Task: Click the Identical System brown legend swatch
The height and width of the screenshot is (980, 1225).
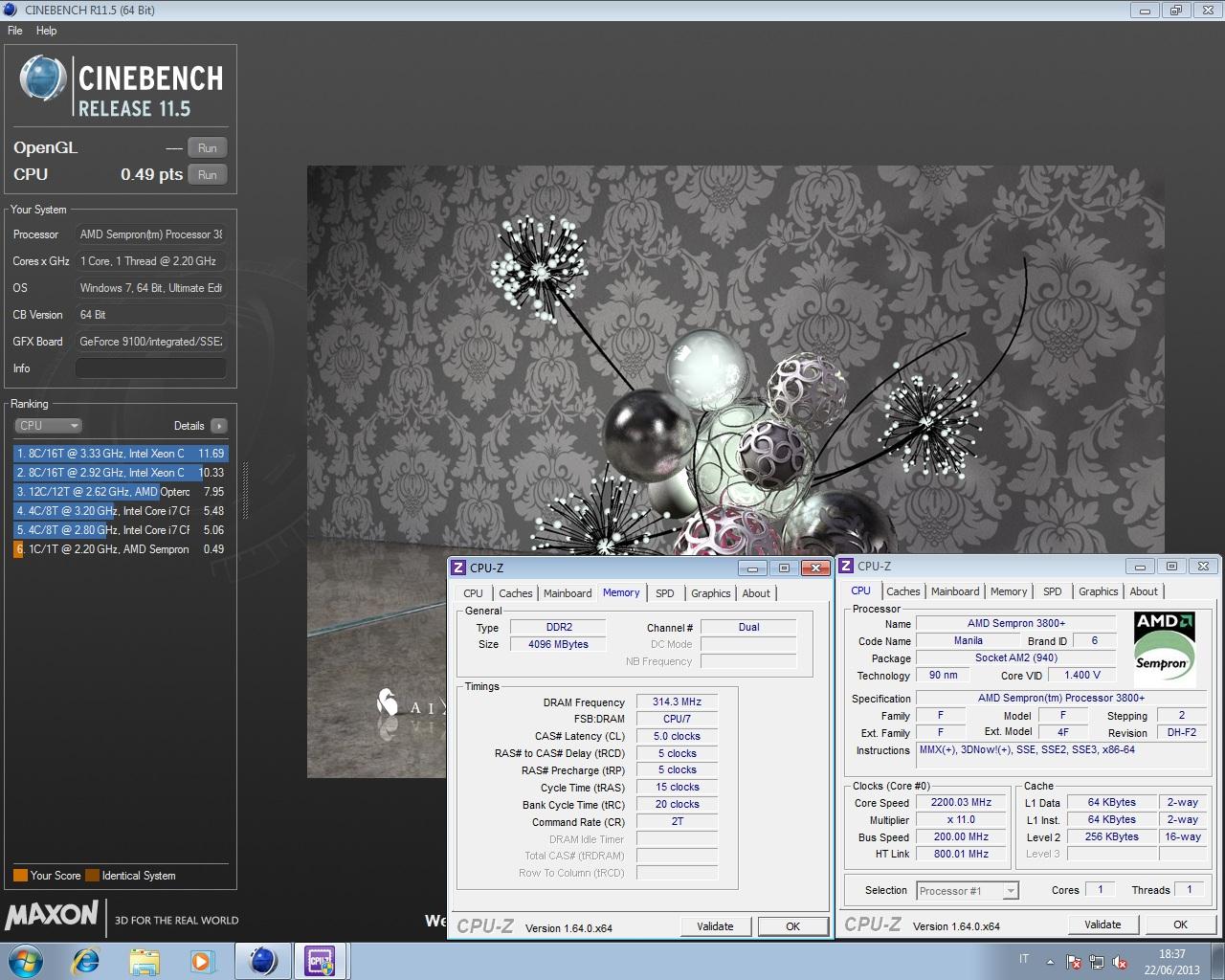Action: point(92,876)
